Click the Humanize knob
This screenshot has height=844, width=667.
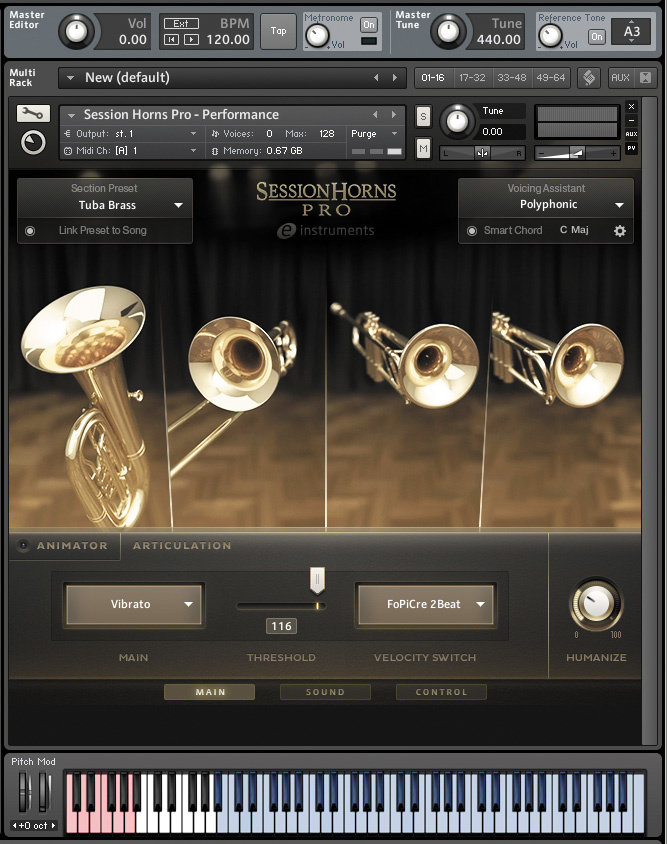click(596, 604)
